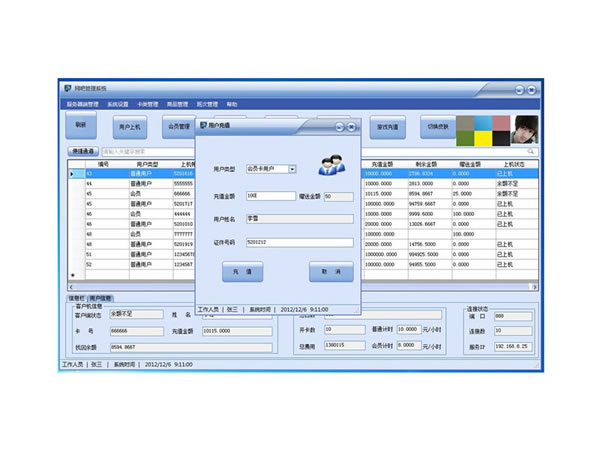Click the 剩余金额 column header

(427, 165)
